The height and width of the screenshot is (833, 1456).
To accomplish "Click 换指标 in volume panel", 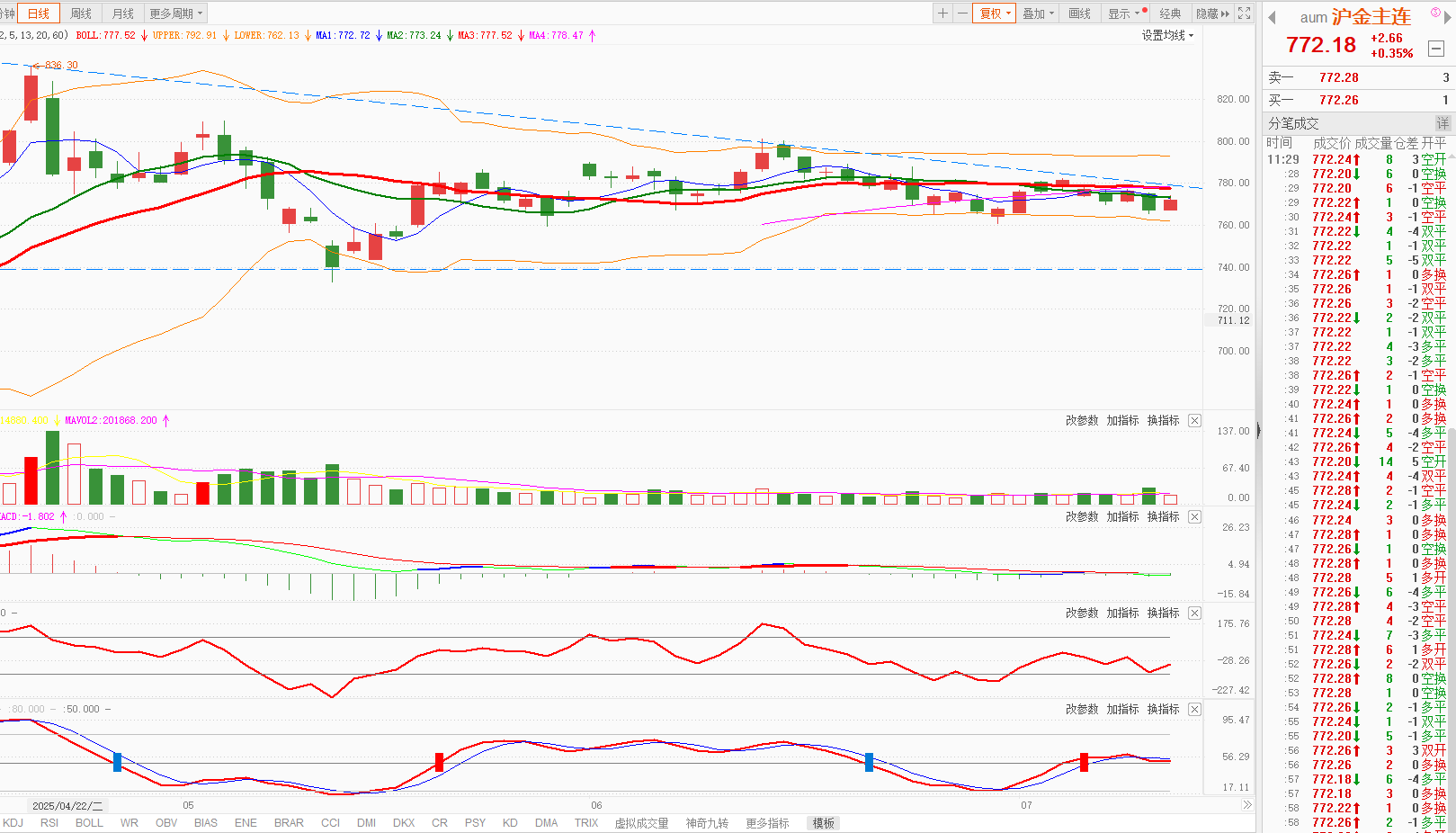I will pyautogui.click(x=1163, y=421).
